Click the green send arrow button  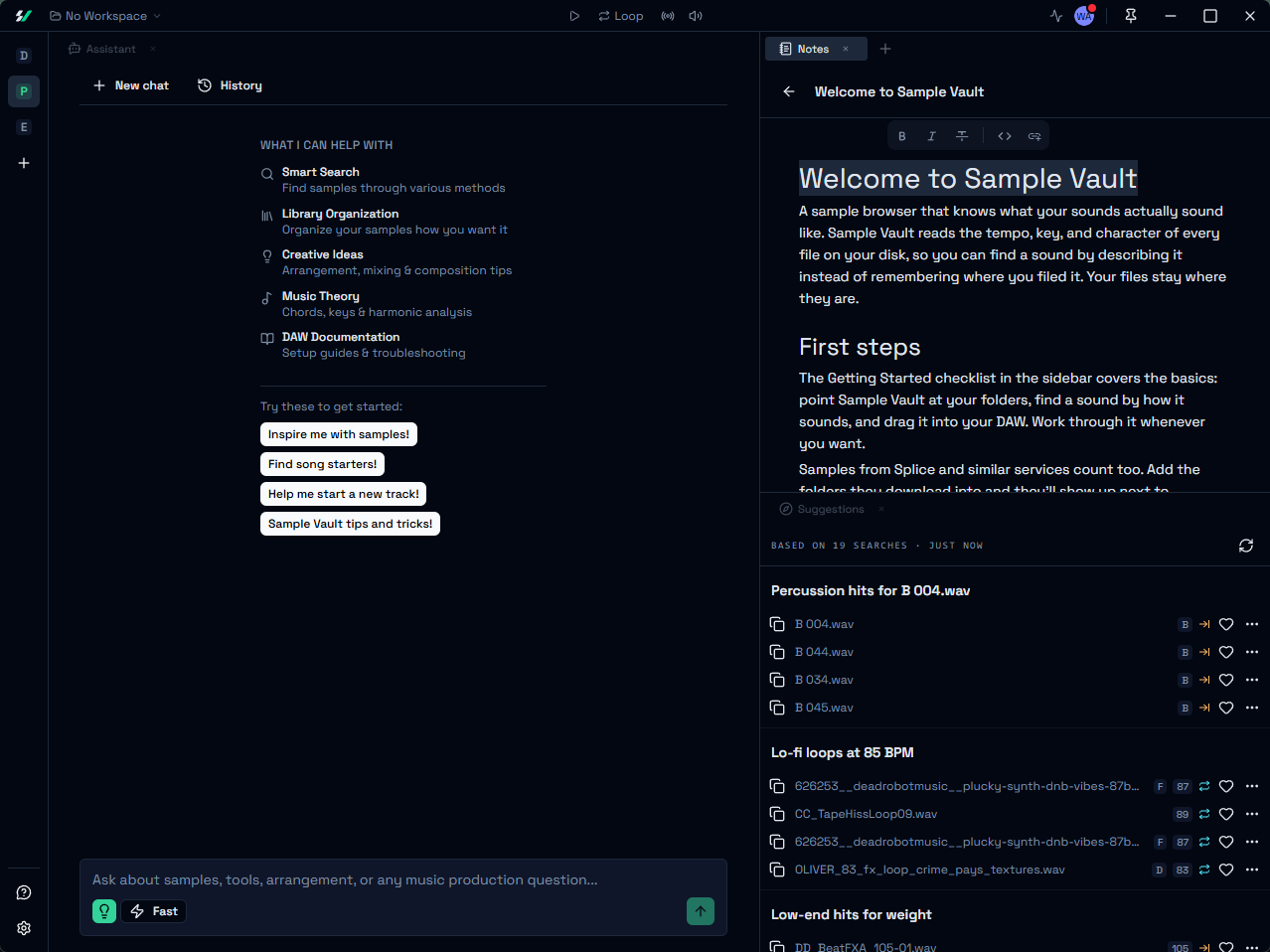[x=701, y=911]
